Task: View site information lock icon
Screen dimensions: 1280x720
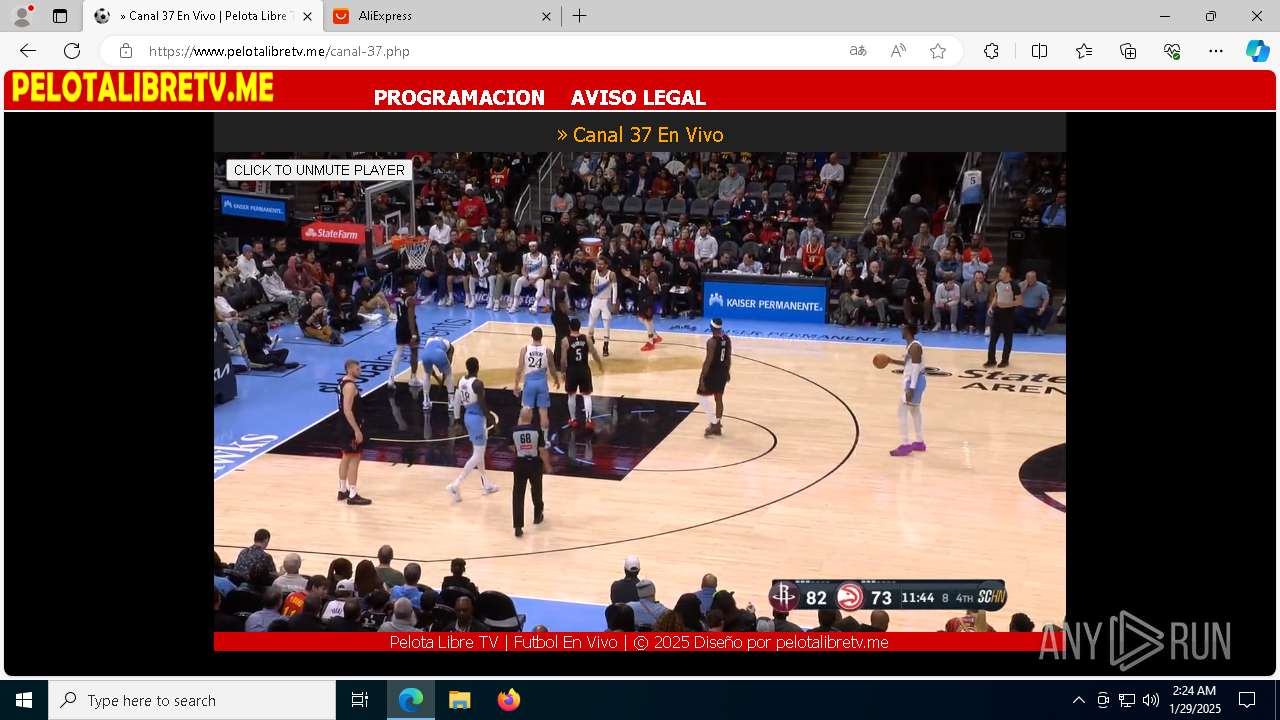Action: pyautogui.click(x=125, y=51)
